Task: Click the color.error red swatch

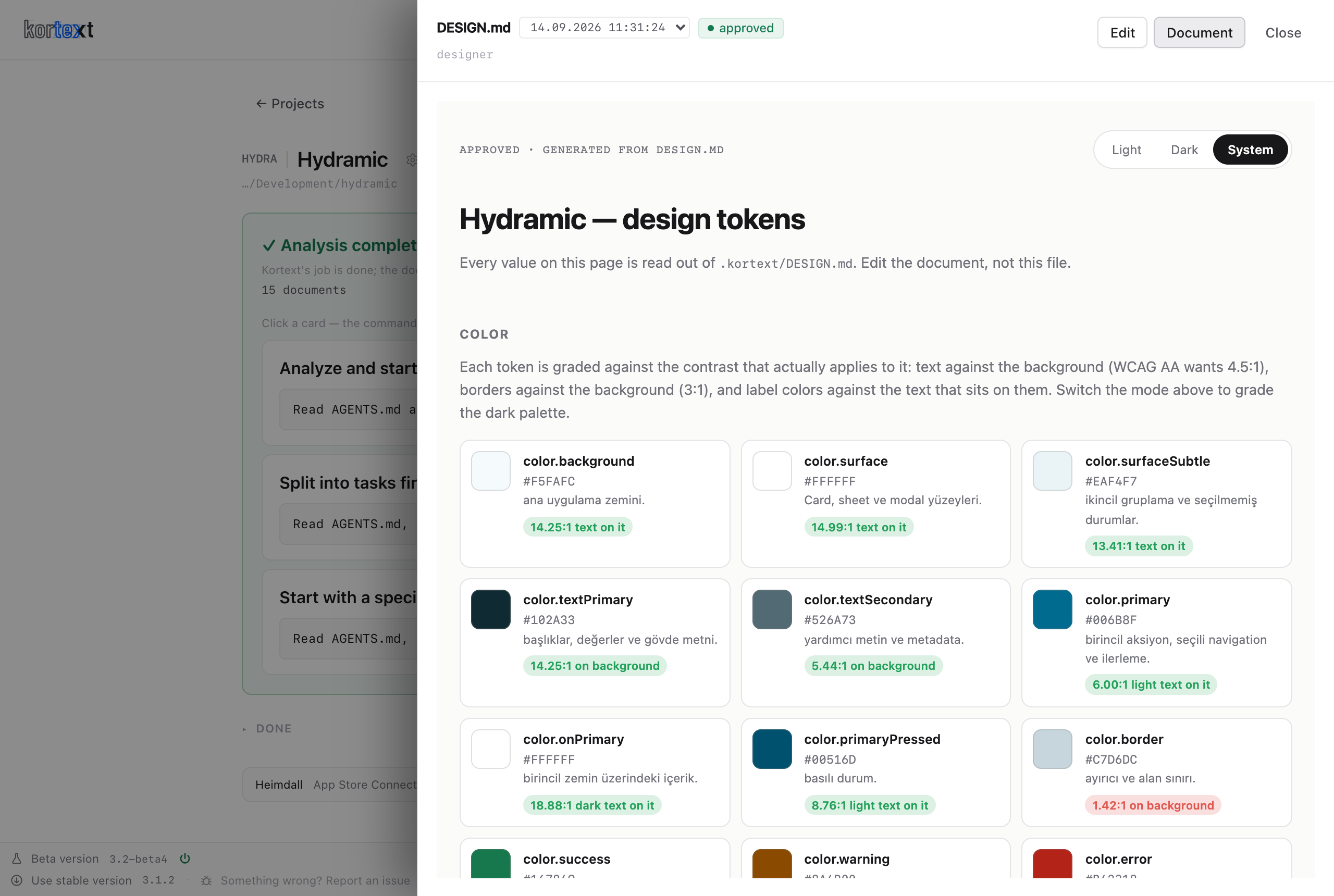Action: [1052, 863]
